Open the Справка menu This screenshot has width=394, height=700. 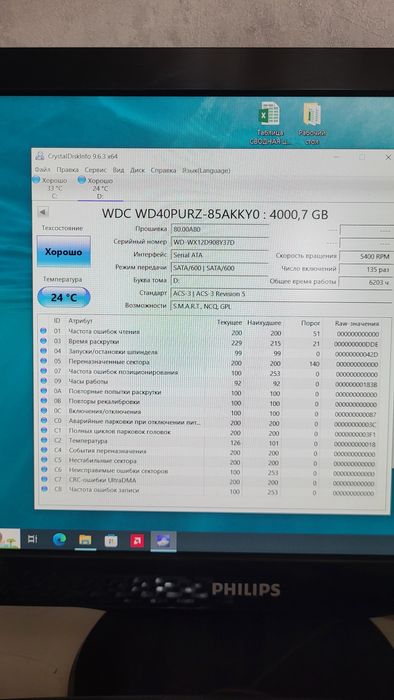[x=163, y=170]
